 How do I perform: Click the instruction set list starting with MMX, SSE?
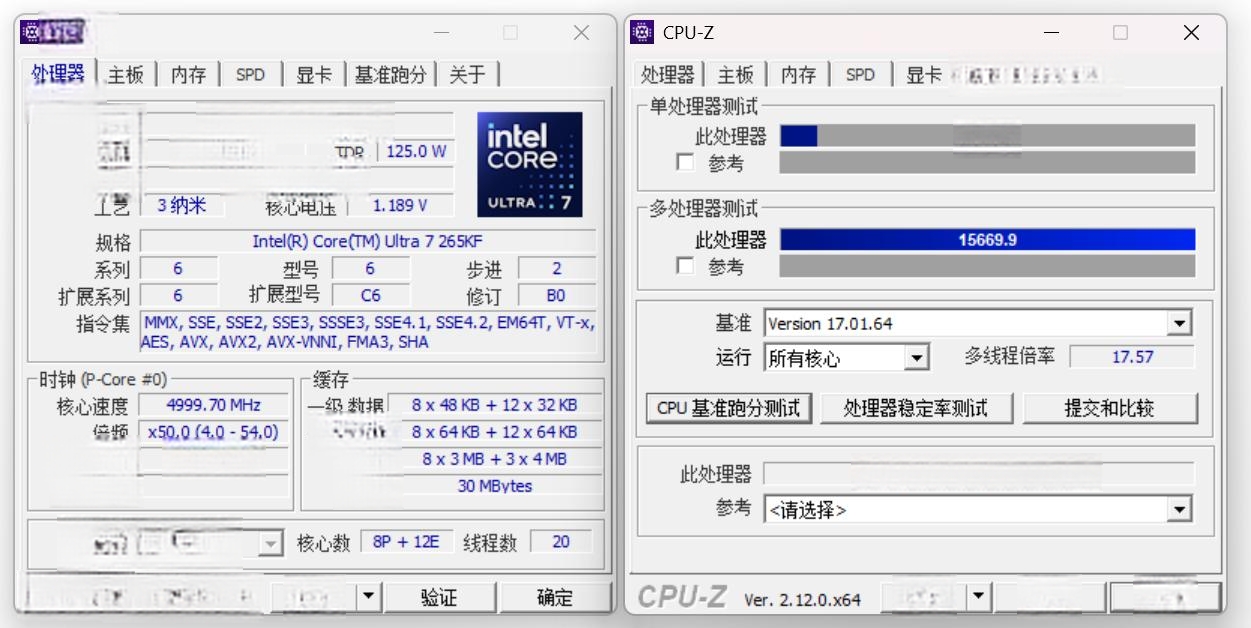point(368,333)
